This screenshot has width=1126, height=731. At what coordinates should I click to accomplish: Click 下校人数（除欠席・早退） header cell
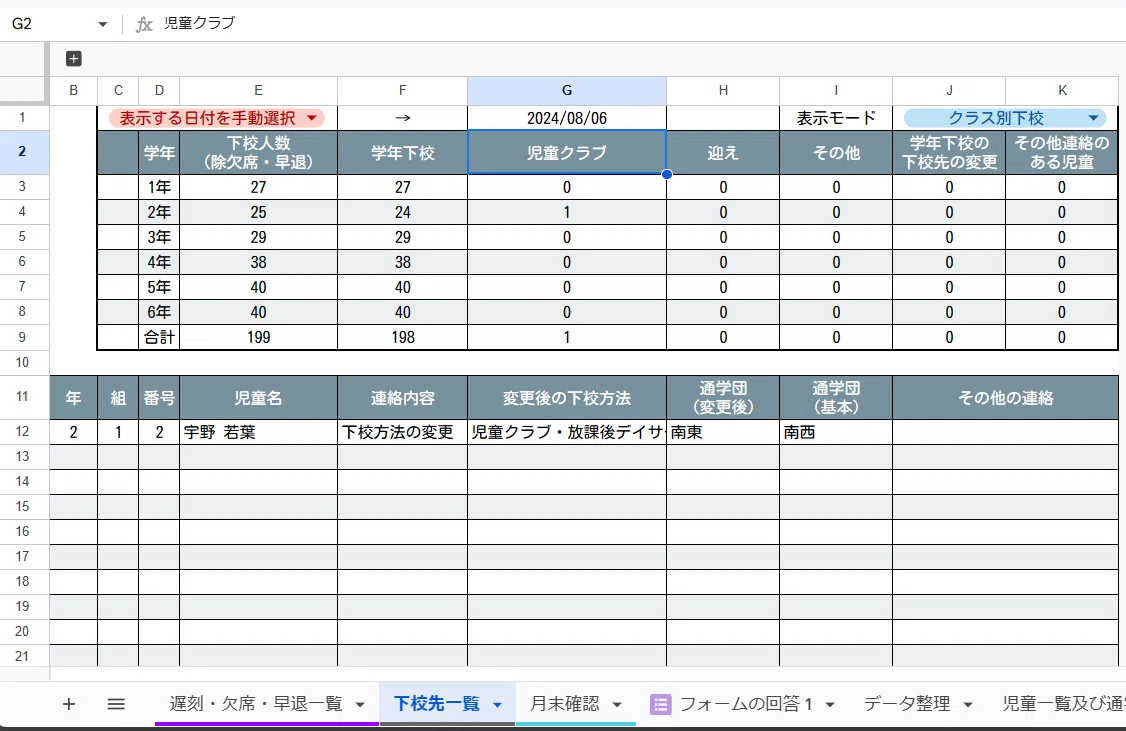pos(259,152)
